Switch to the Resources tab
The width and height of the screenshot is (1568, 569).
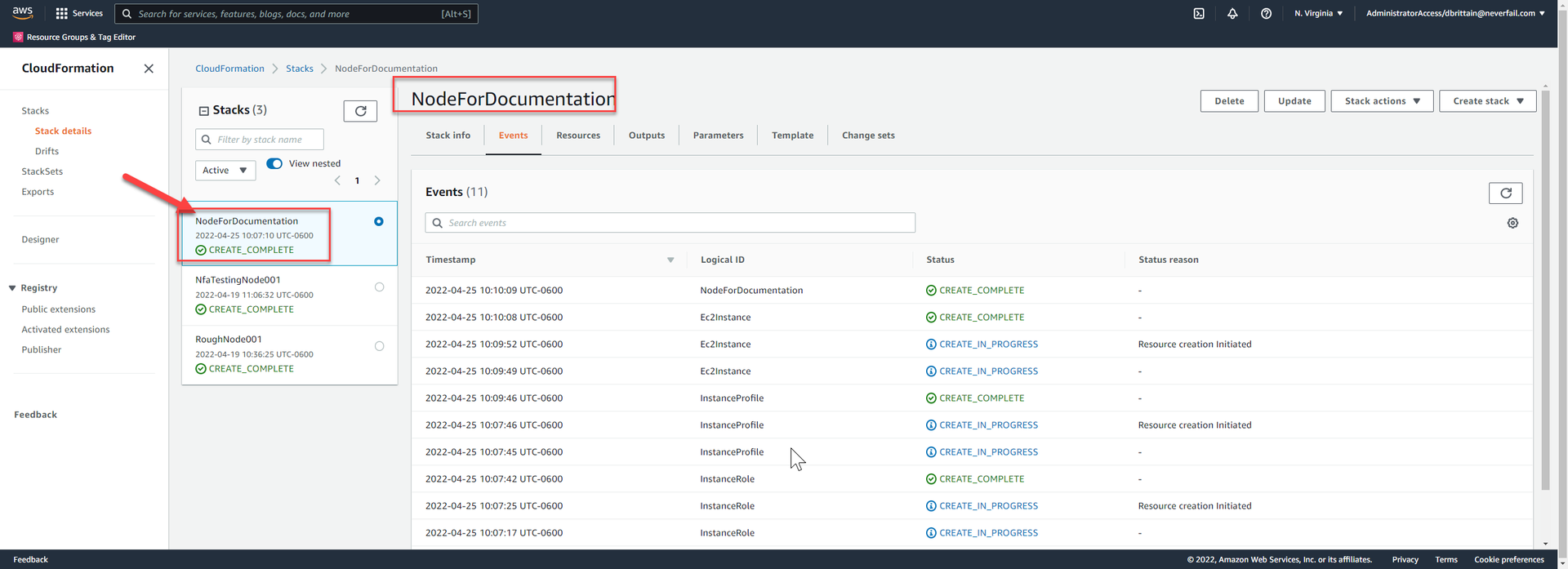click(578, 136)
